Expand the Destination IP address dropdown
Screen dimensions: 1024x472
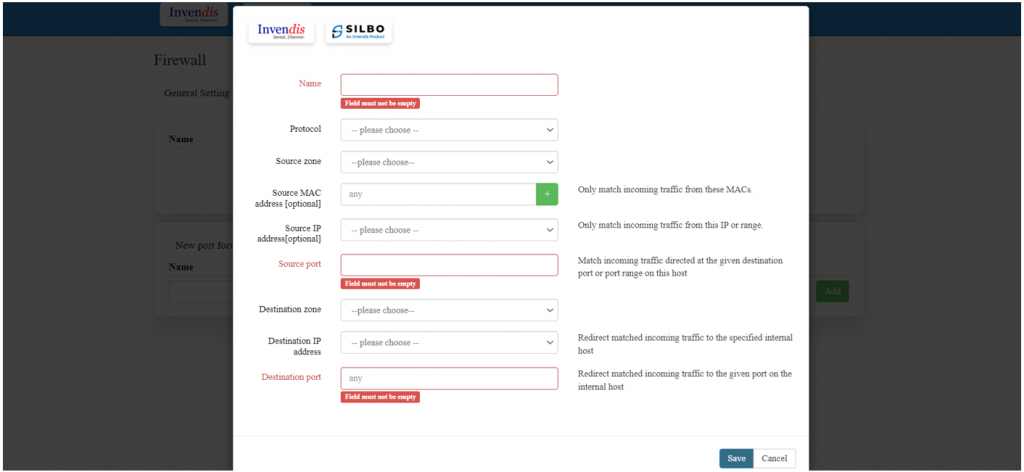click(449, 342)
